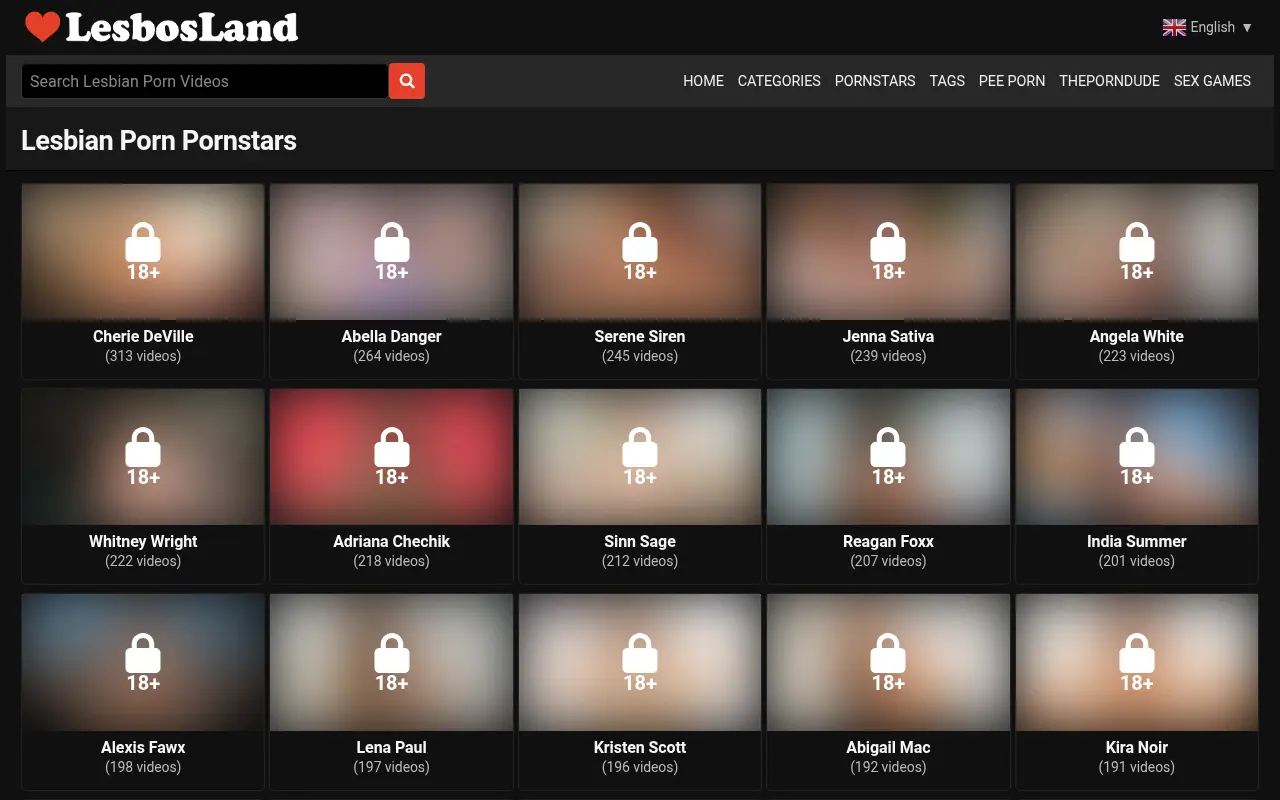Open the Sinn Sage name link

(x=640, y=541)
